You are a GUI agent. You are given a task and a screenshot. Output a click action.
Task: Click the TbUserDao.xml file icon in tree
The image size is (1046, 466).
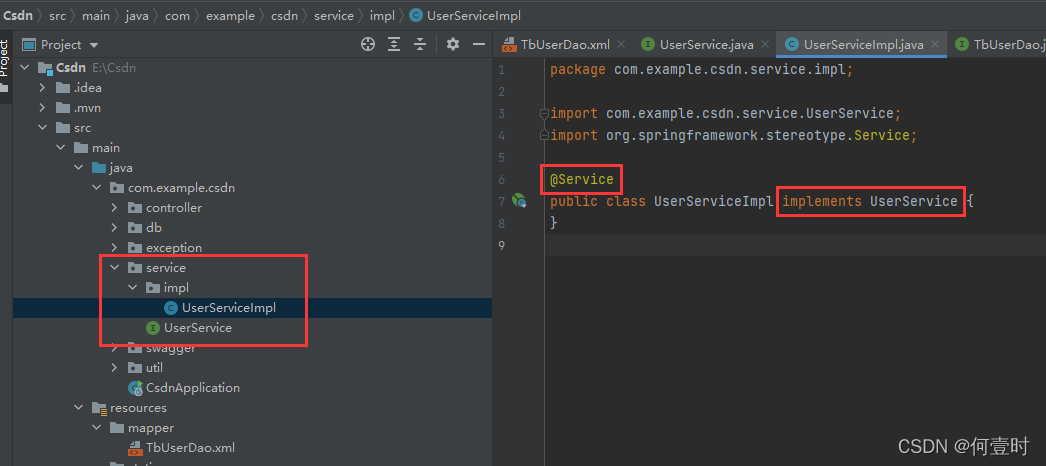pyautogui.click(x=135, y=447)
